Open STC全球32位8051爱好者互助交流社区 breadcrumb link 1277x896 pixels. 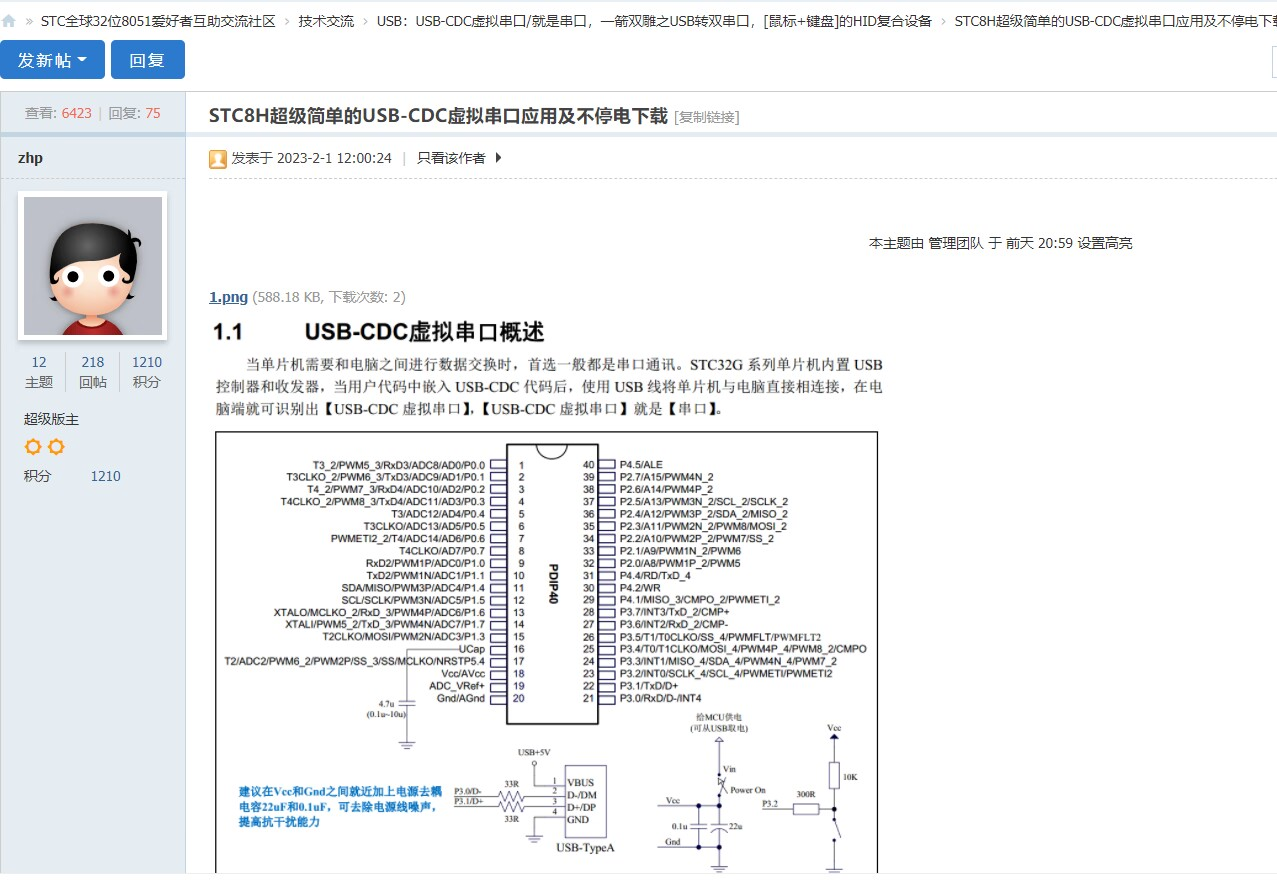[x=158, y=21]
